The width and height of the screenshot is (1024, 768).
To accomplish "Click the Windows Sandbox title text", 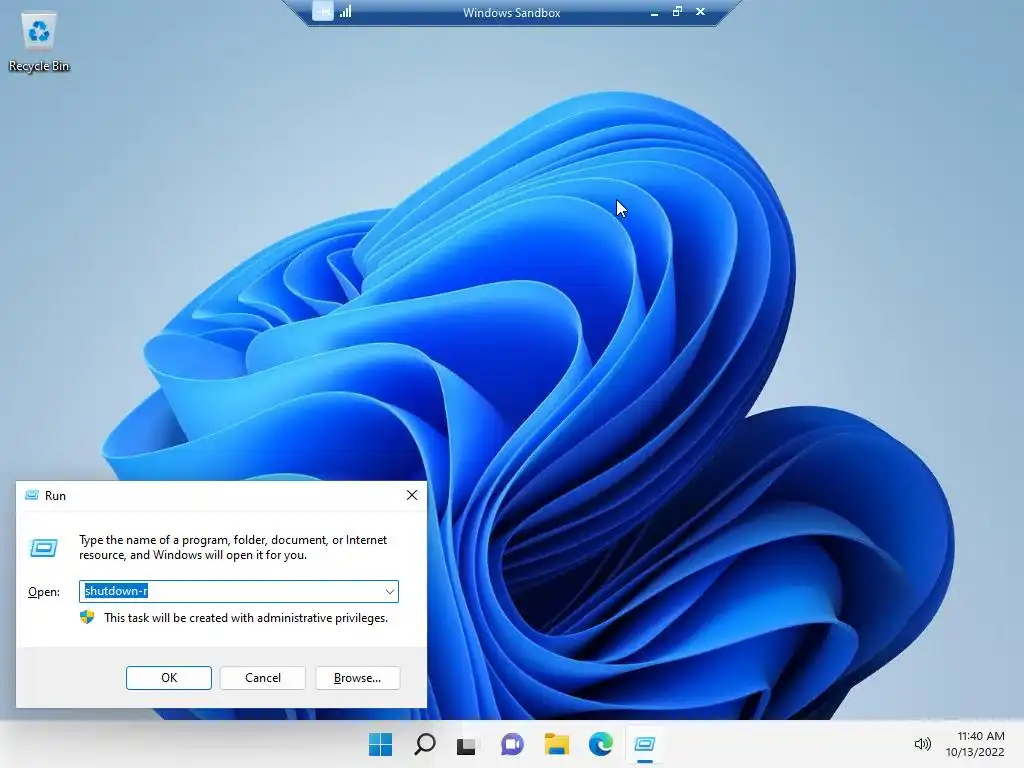I will [511, 12].
